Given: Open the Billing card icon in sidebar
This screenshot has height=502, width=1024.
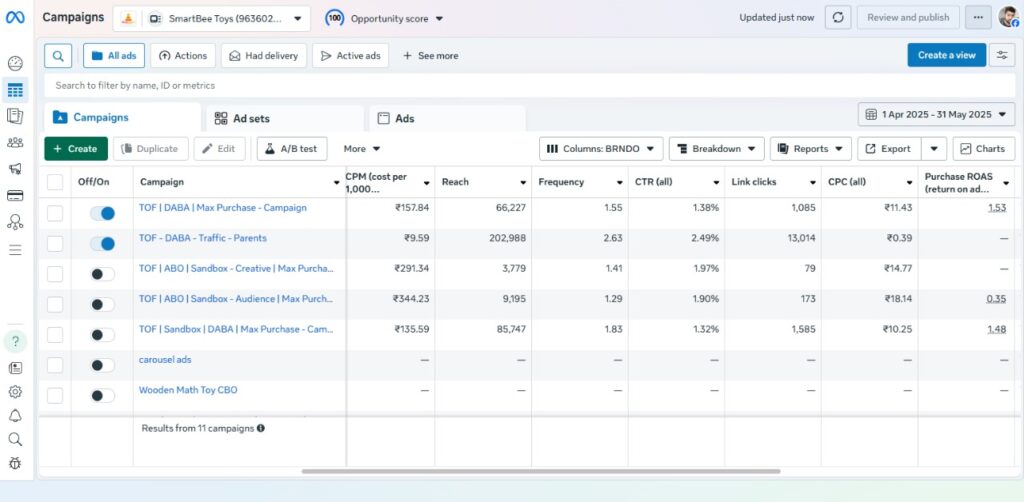Looking at the screenshot, I should tap(15, 195).
